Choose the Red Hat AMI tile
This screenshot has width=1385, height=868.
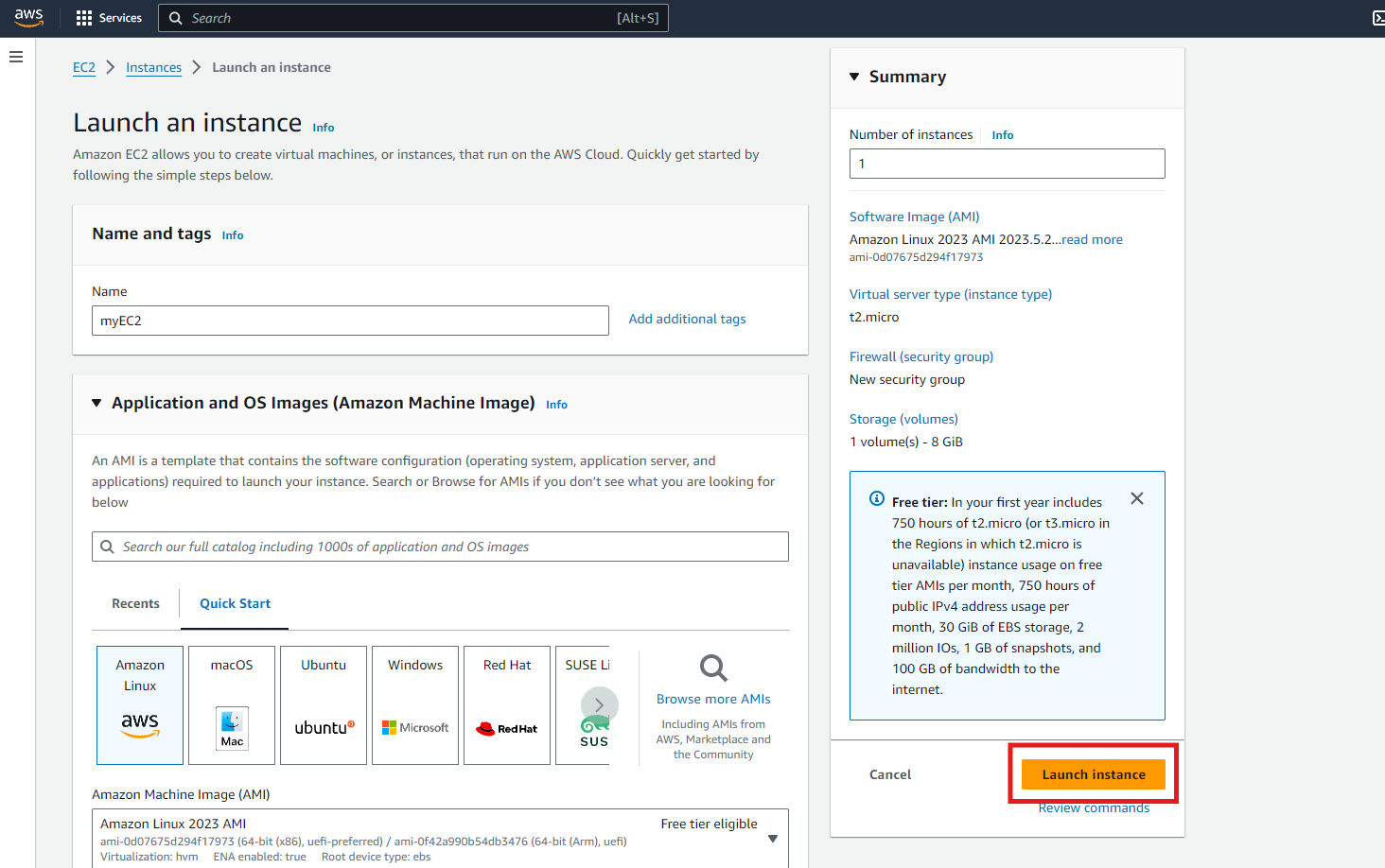[507, 705]
